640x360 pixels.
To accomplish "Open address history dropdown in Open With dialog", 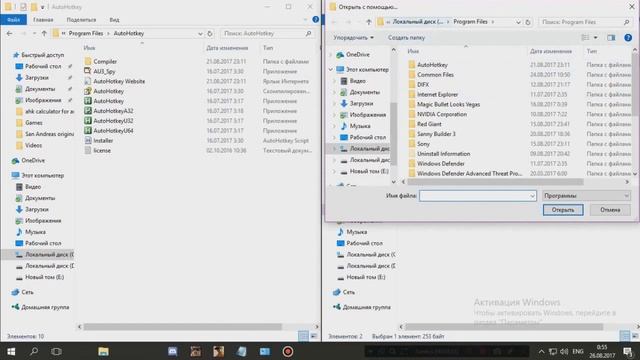I will [518, 22].
